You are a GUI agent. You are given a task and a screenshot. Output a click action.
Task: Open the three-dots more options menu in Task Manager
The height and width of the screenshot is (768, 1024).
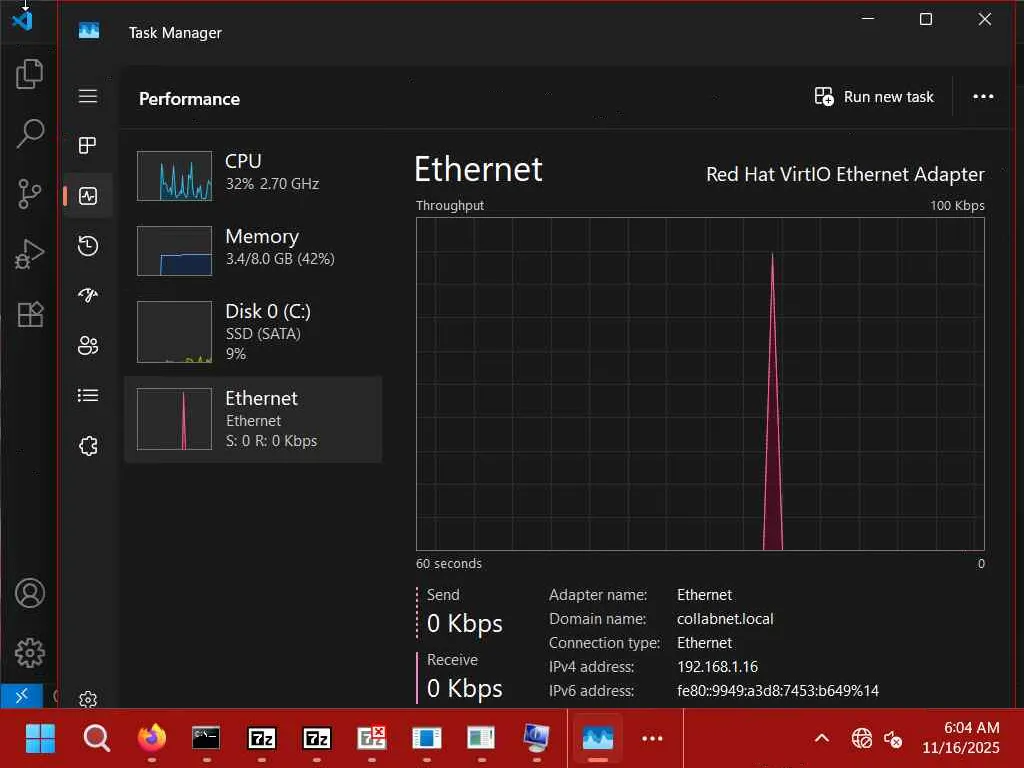pos(983,97)
